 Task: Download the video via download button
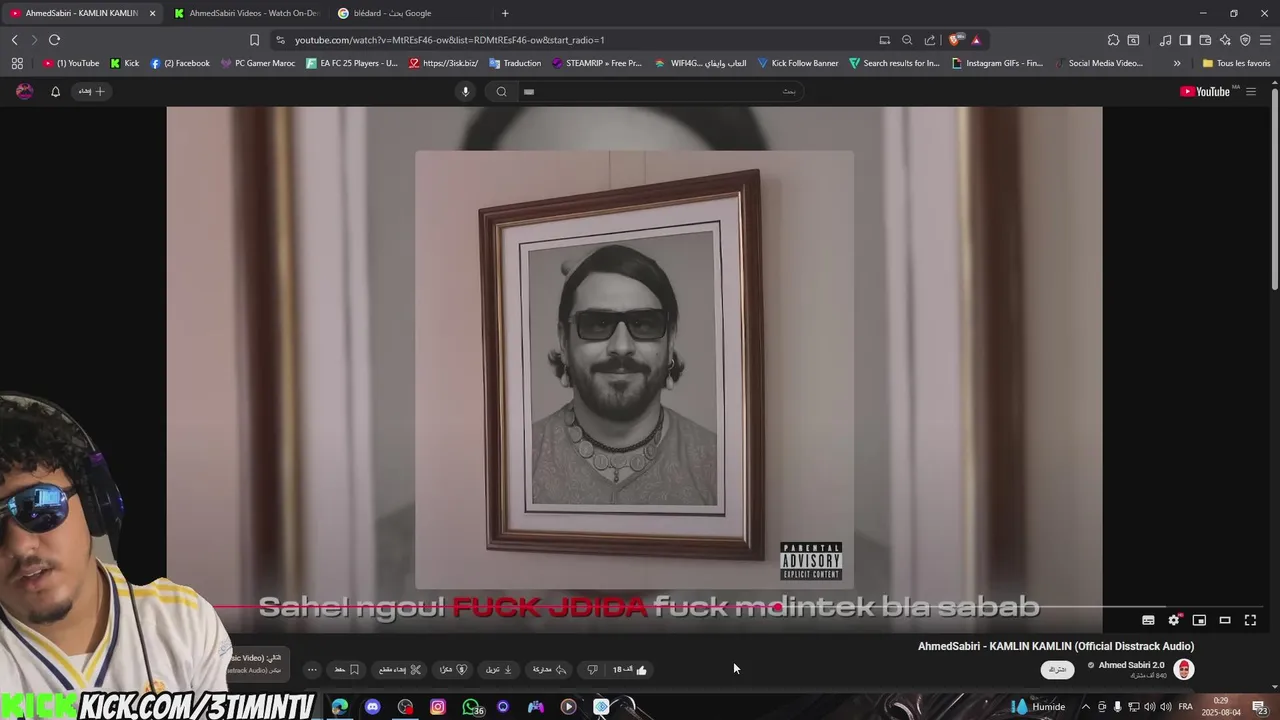click(x=499, y=670)
